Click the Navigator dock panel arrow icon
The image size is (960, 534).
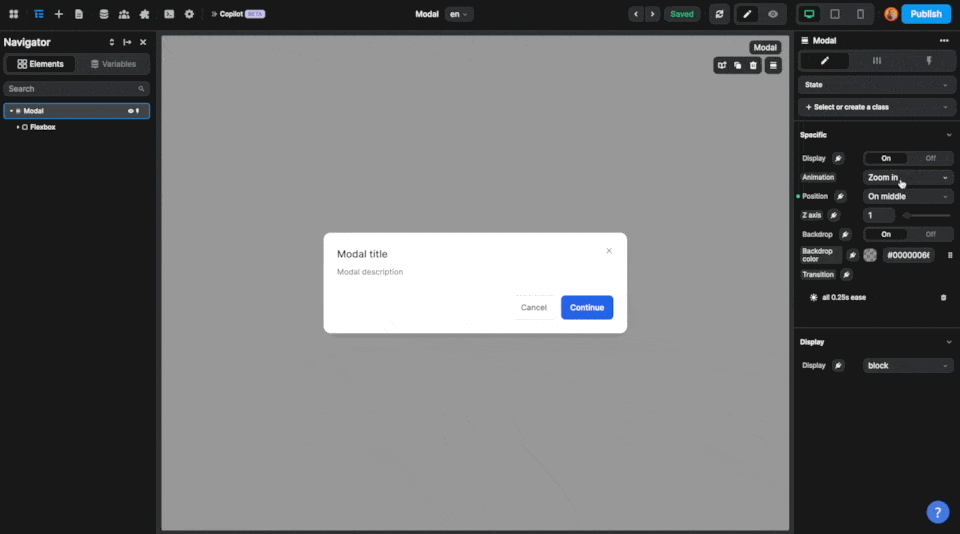click(127, 42)
